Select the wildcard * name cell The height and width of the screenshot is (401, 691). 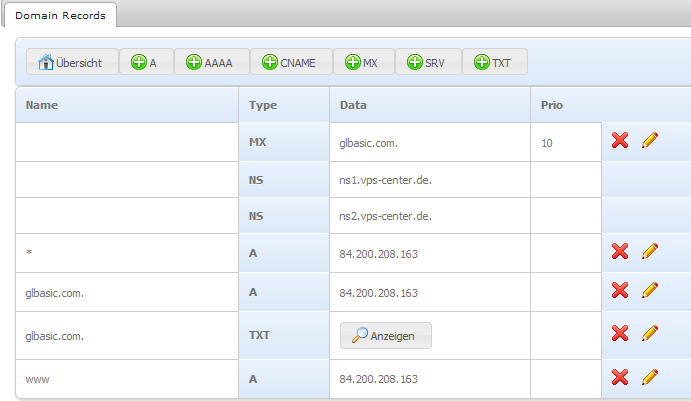127,253
